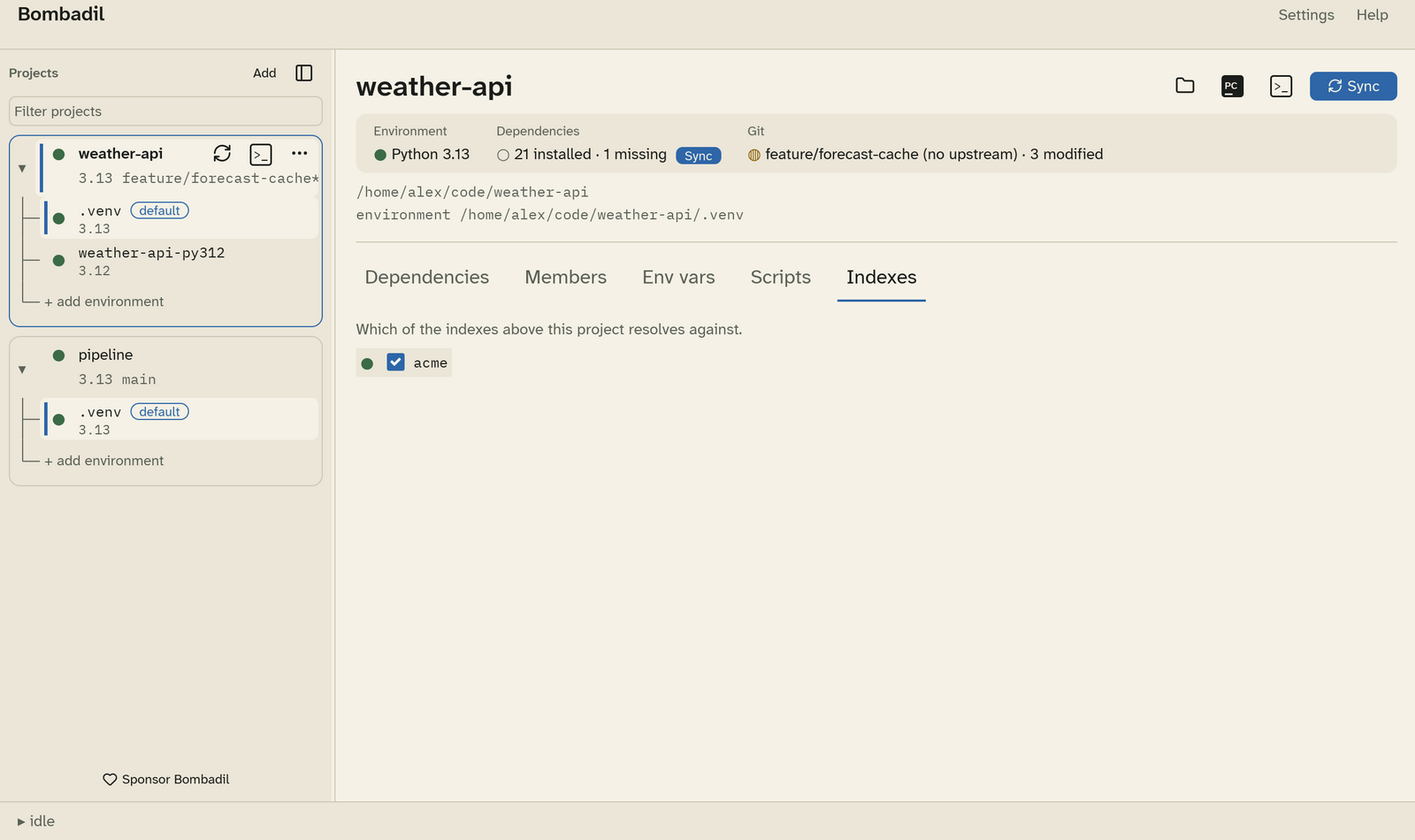1415x840 pixels.
Task: Click the feature/forecast-cache git status text
Action: click(934, 154)
